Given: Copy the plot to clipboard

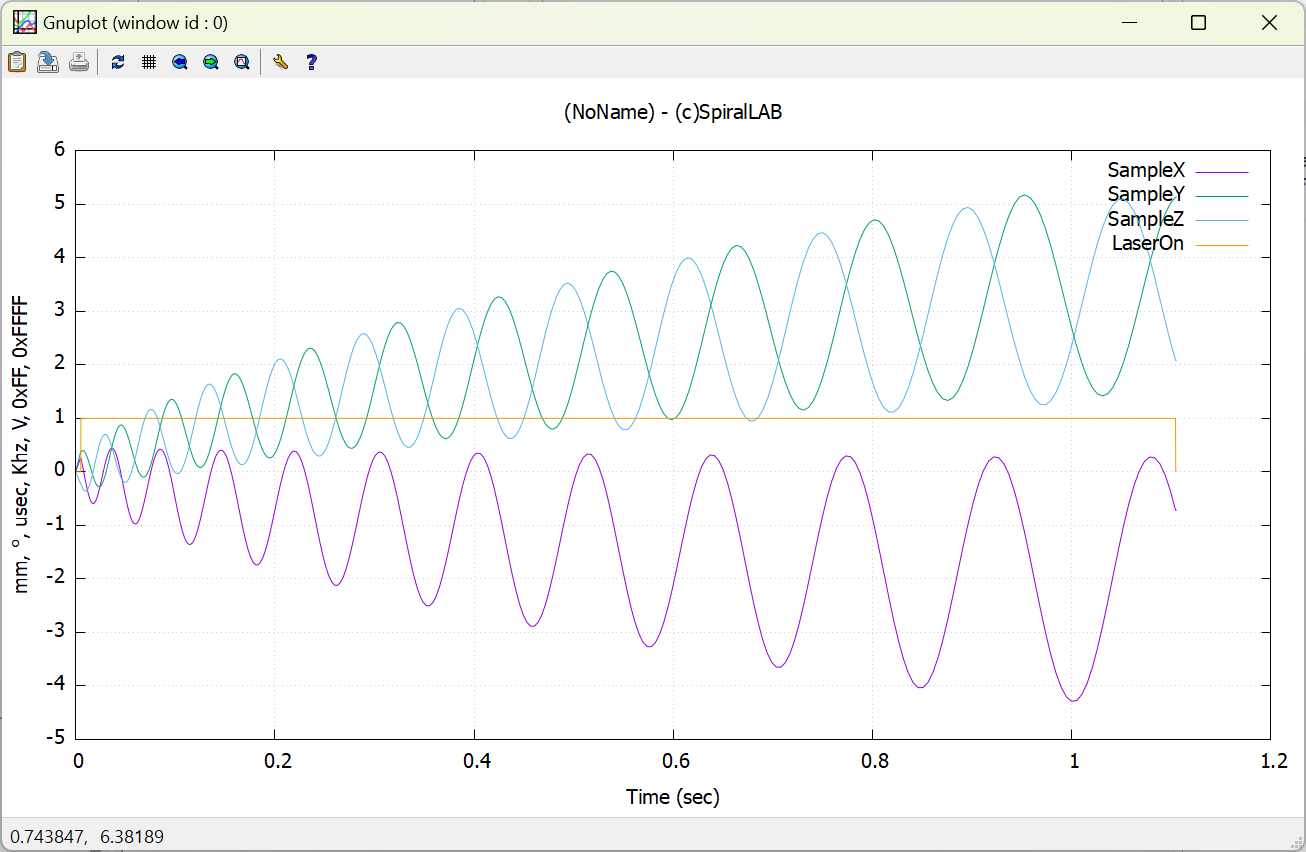Looking at the screenshot, I should (x=17, y=62).
